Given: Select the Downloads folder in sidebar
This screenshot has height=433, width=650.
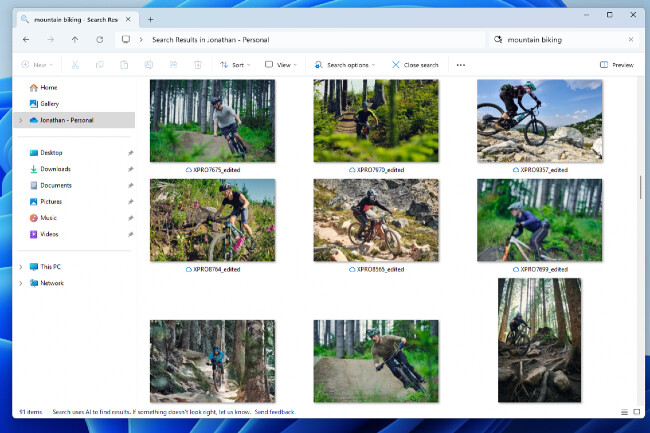Looking at the screenshot, I should [x=55, y=169].
